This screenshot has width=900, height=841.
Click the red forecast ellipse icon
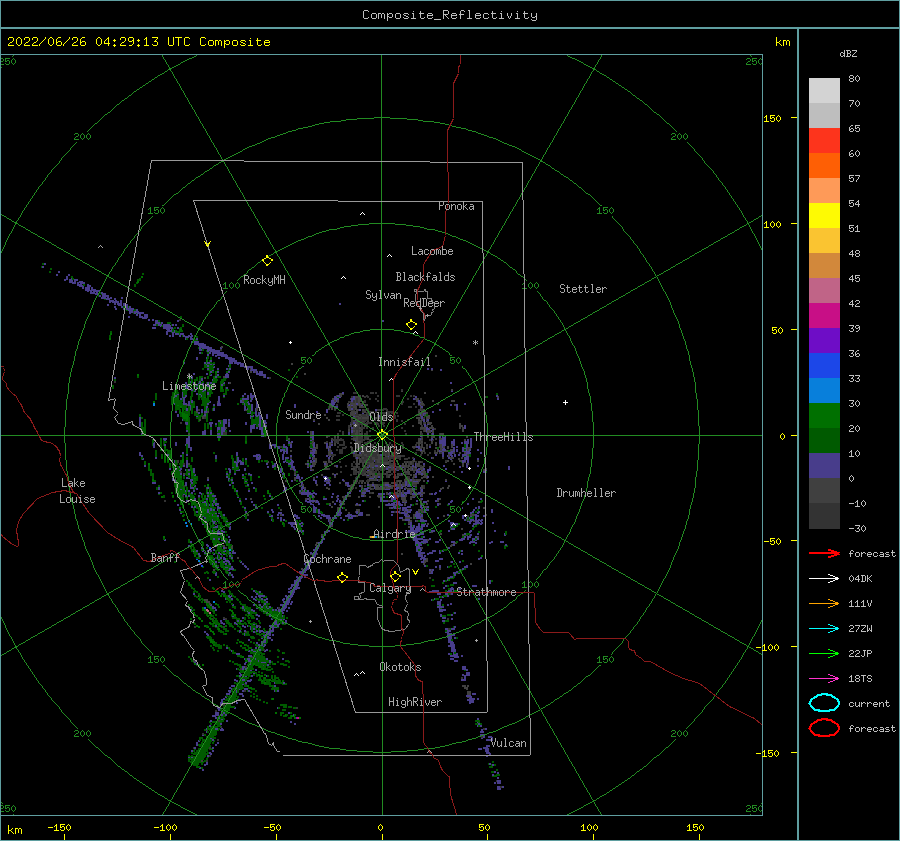click(x=824, y=728)
